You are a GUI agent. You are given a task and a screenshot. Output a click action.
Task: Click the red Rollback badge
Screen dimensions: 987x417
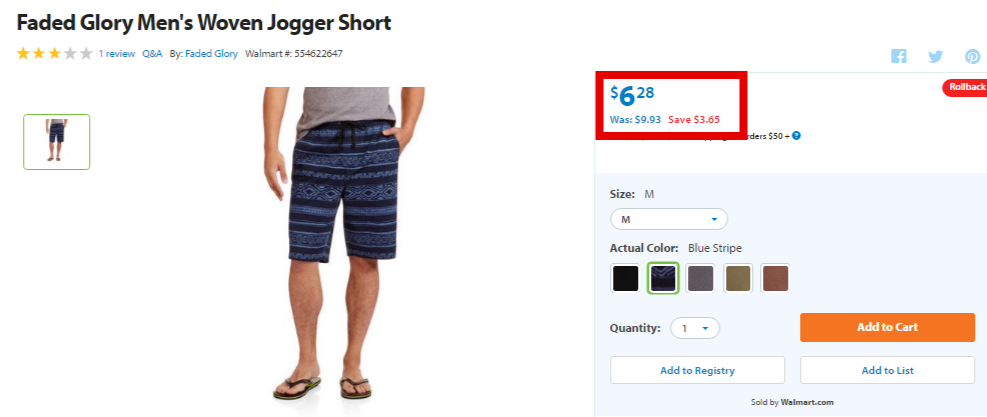964,88
